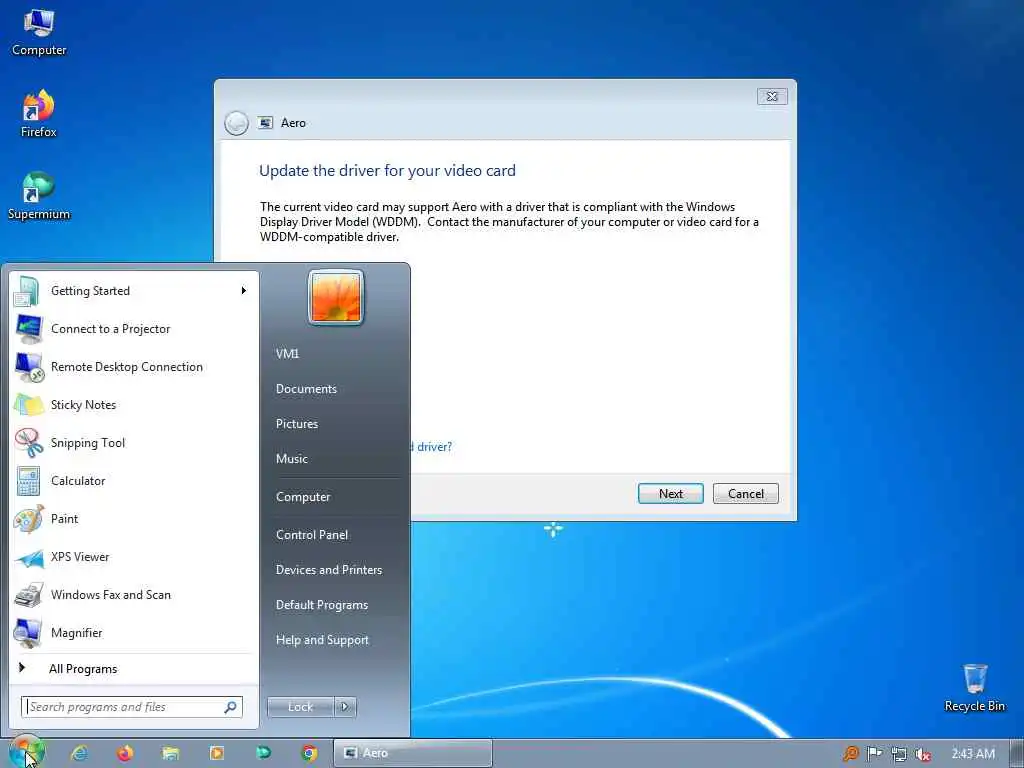Click the Magnifier icon

29,633
